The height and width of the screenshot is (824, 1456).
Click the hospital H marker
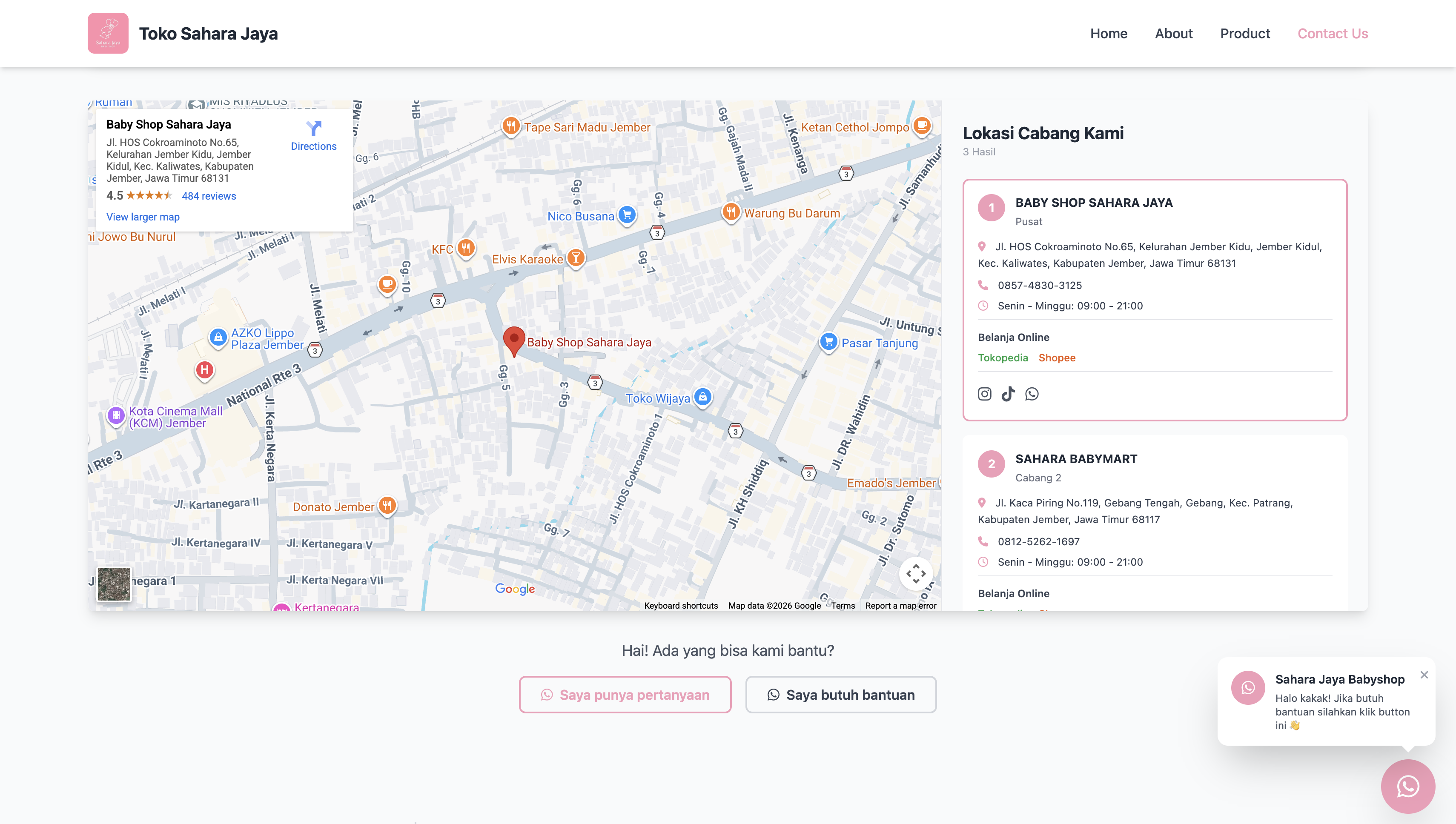pyautogui.click(x=204, y=370)
